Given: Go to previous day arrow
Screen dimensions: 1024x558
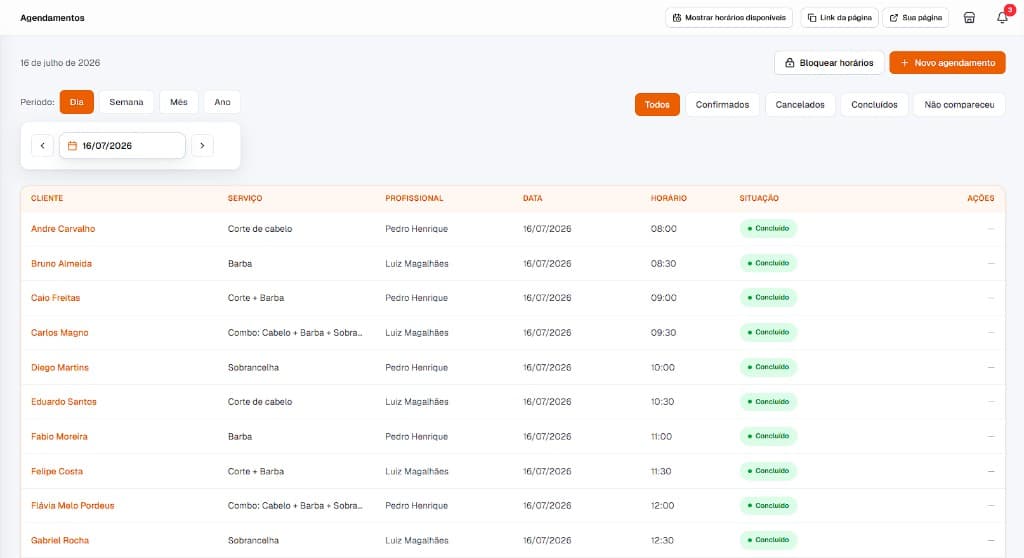Looking at the screenshot, I should pos(42,146).
